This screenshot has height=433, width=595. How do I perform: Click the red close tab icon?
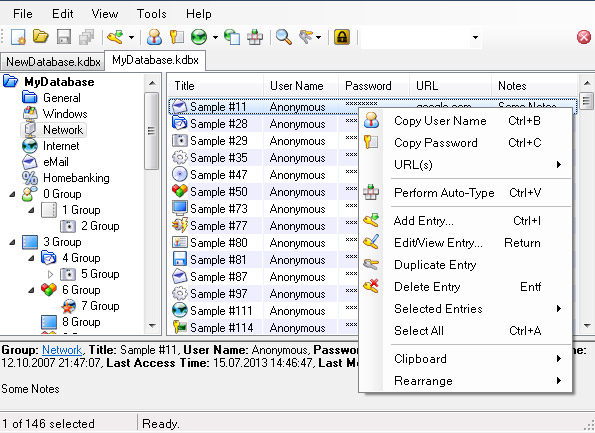[584, 37]
